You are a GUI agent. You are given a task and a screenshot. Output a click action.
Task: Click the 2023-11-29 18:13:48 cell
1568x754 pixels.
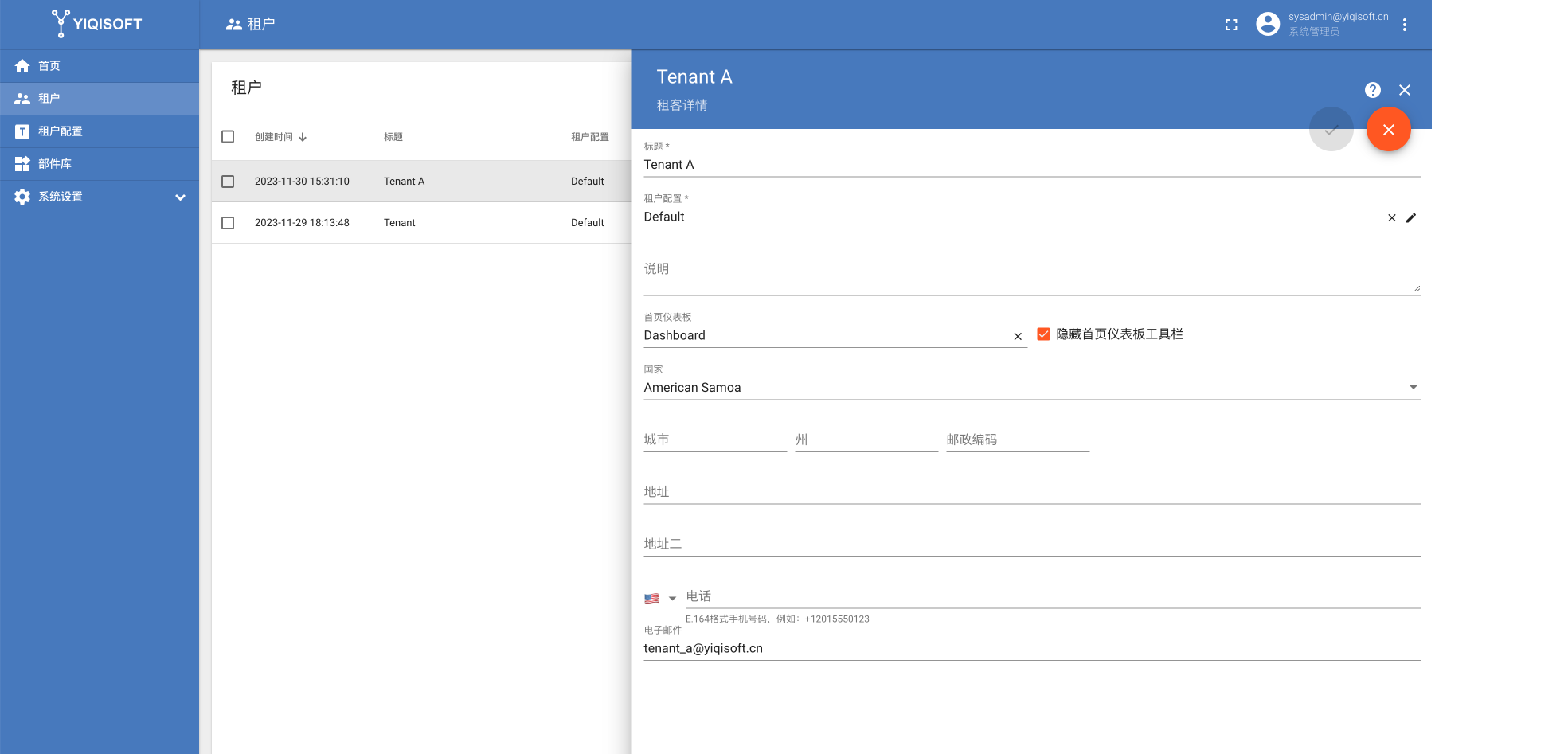click(302, 223)
